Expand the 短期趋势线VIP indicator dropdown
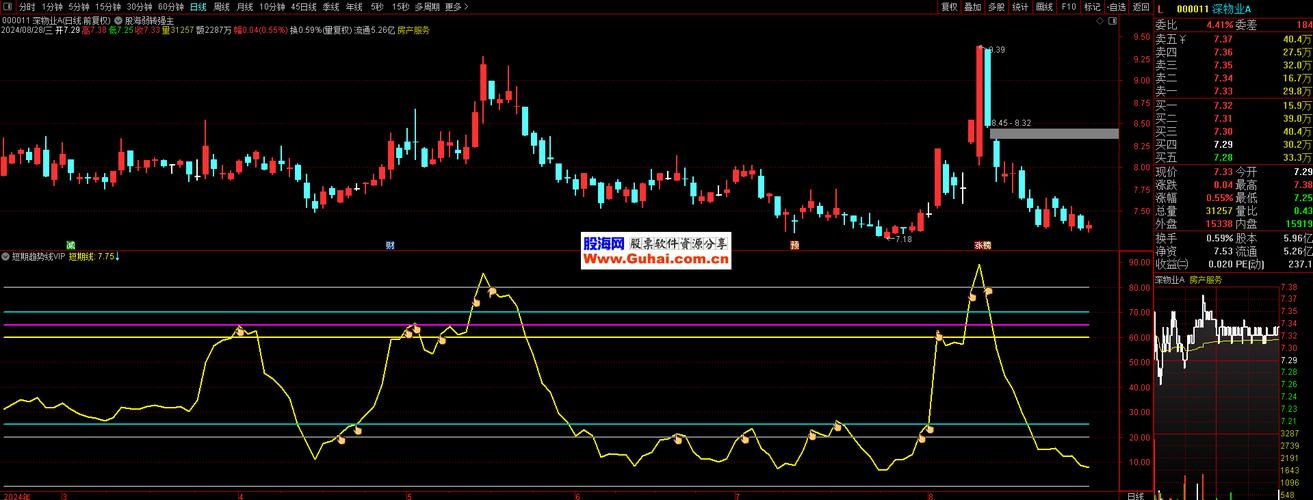This screenshot has height=500, width=1313. 6,257
